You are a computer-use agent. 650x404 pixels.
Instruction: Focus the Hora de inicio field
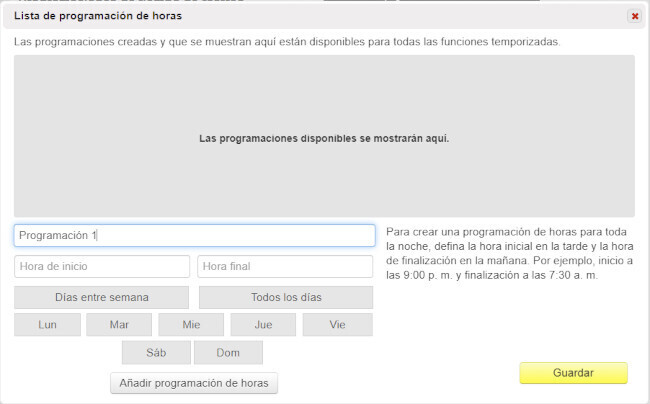[101, 266]
